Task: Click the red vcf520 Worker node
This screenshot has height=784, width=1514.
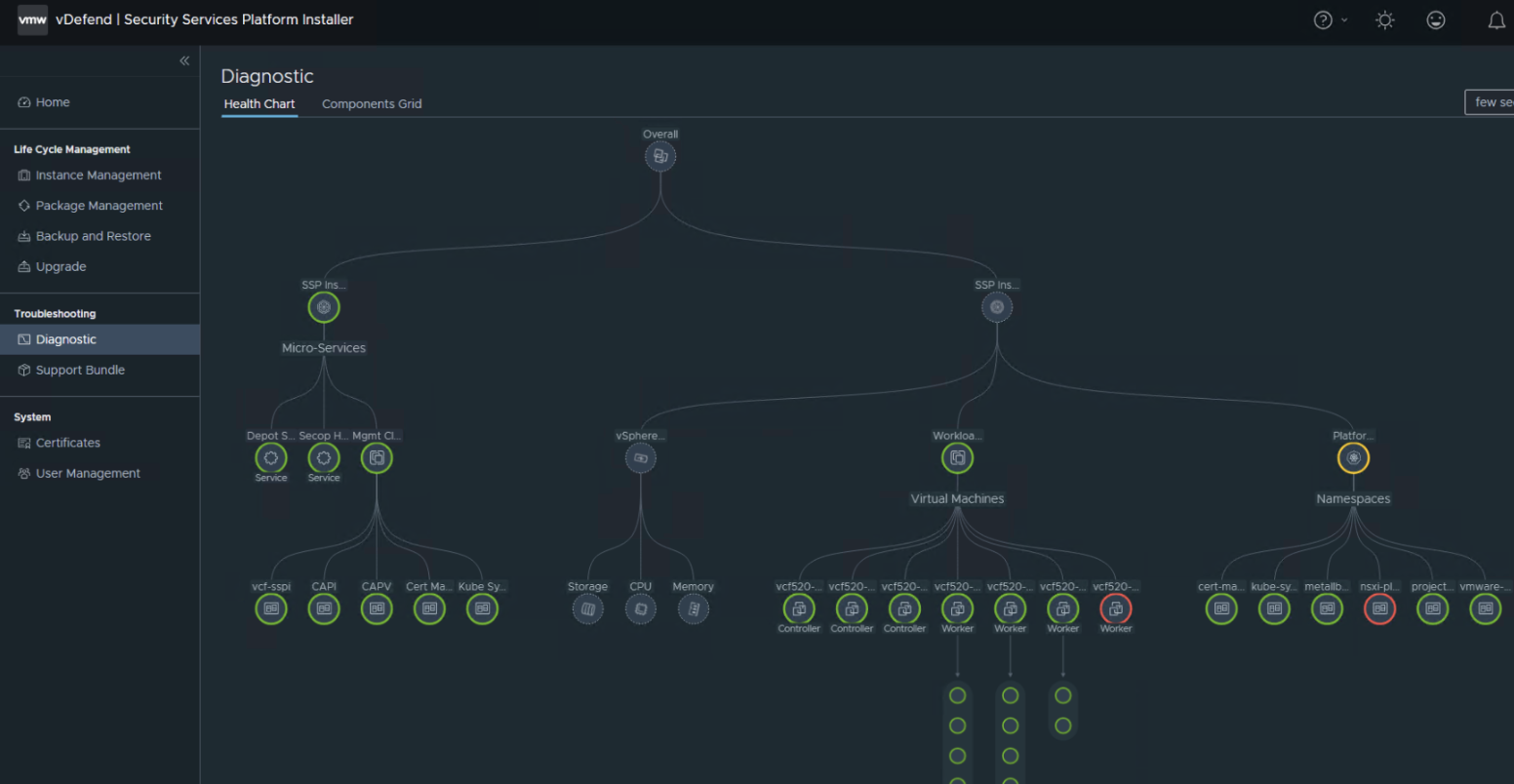Action: tap(1116, 608)
